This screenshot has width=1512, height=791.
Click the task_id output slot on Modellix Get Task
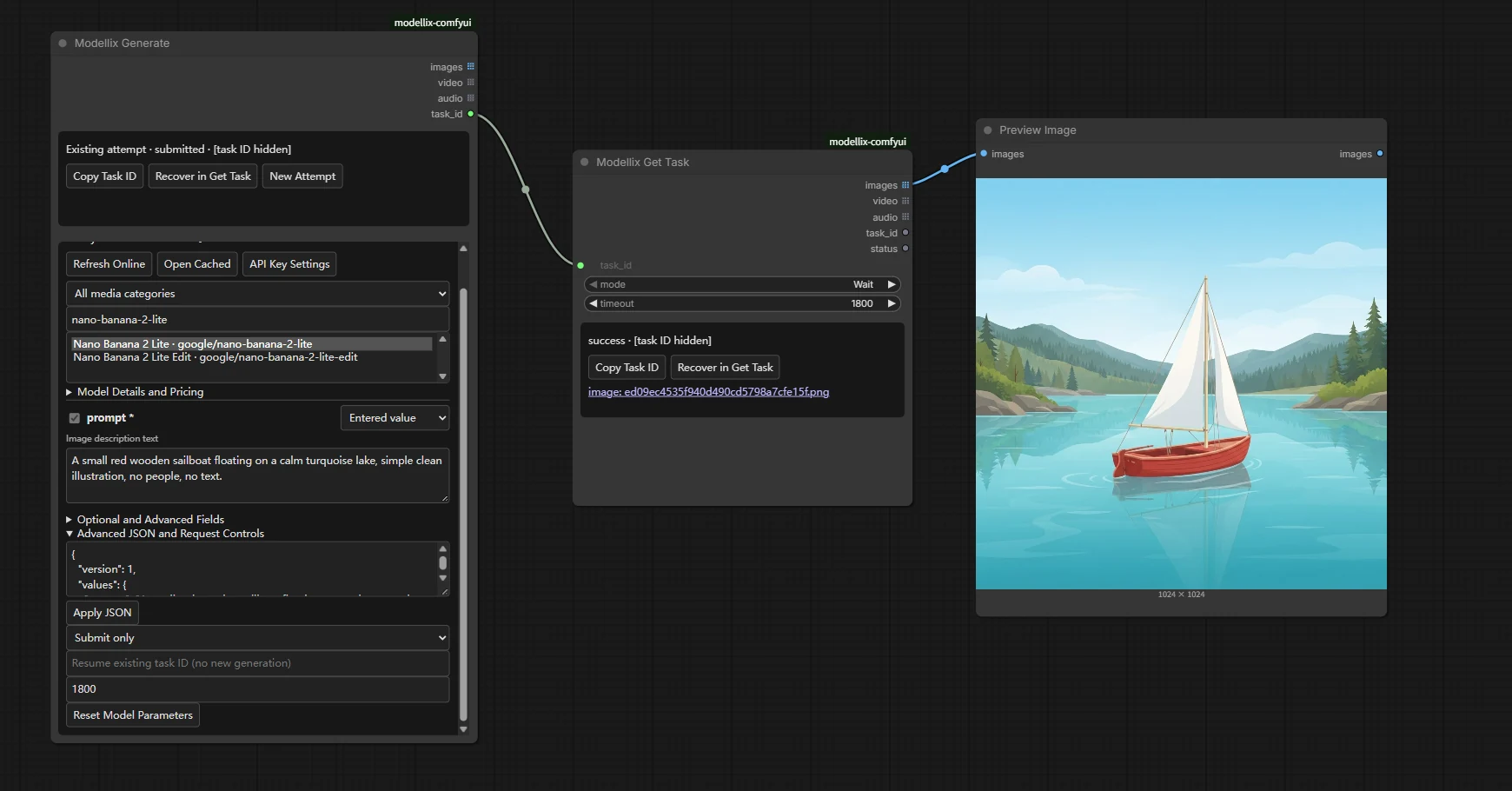(x=905, y=233)
